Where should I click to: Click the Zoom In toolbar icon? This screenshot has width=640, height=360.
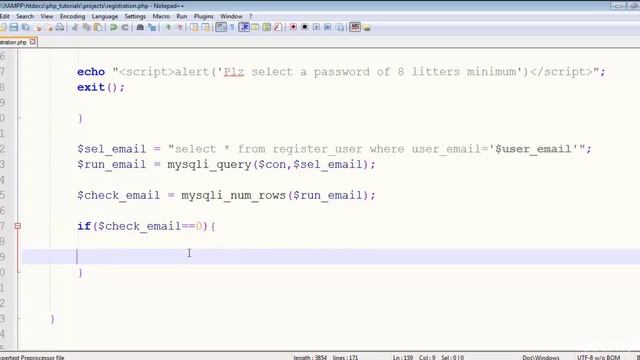pos(168,27)
